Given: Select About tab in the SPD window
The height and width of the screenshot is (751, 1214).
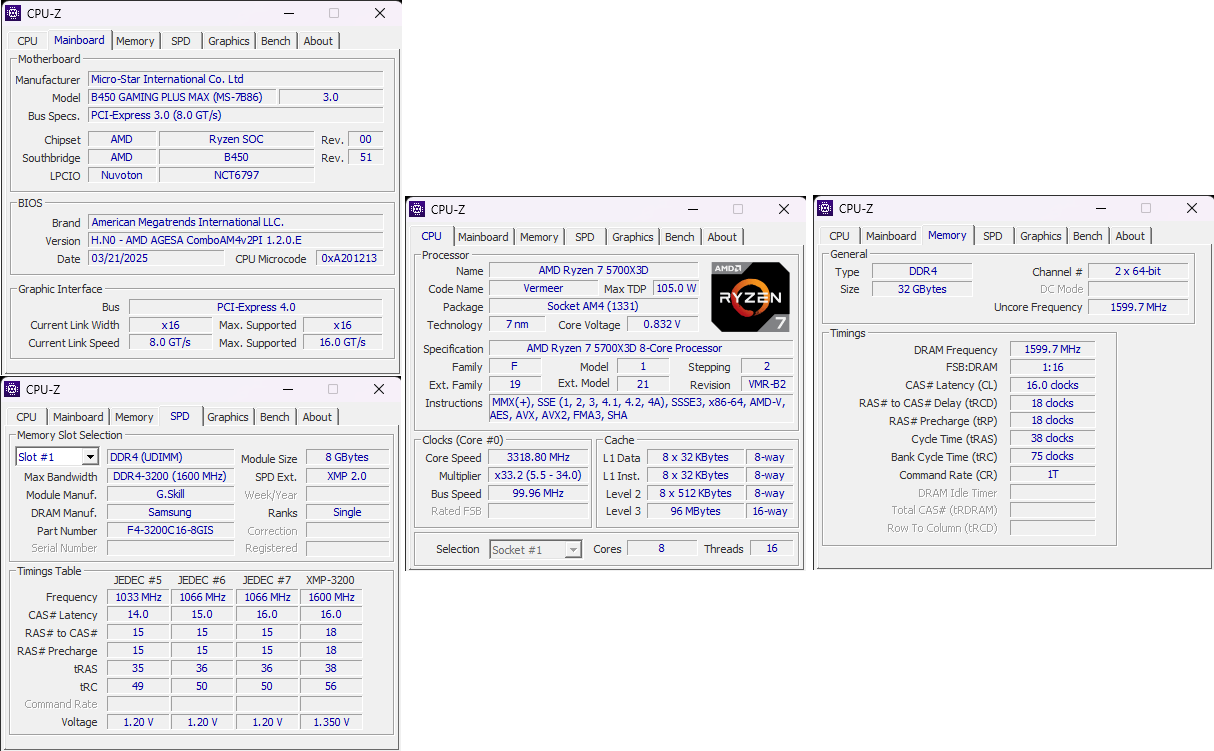Looking at the screenshot, I should [x=317, y=417].
